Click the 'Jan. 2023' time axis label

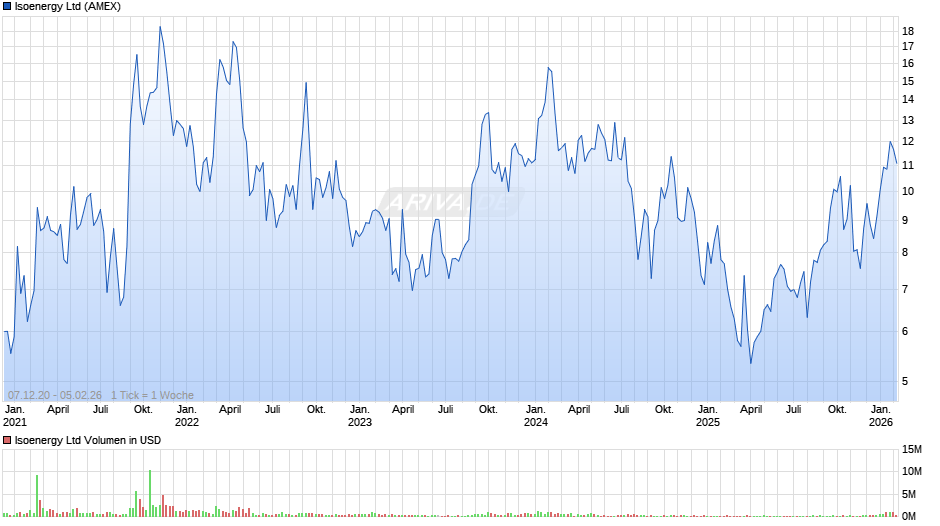pyautogui.click(x=360, y=416)
